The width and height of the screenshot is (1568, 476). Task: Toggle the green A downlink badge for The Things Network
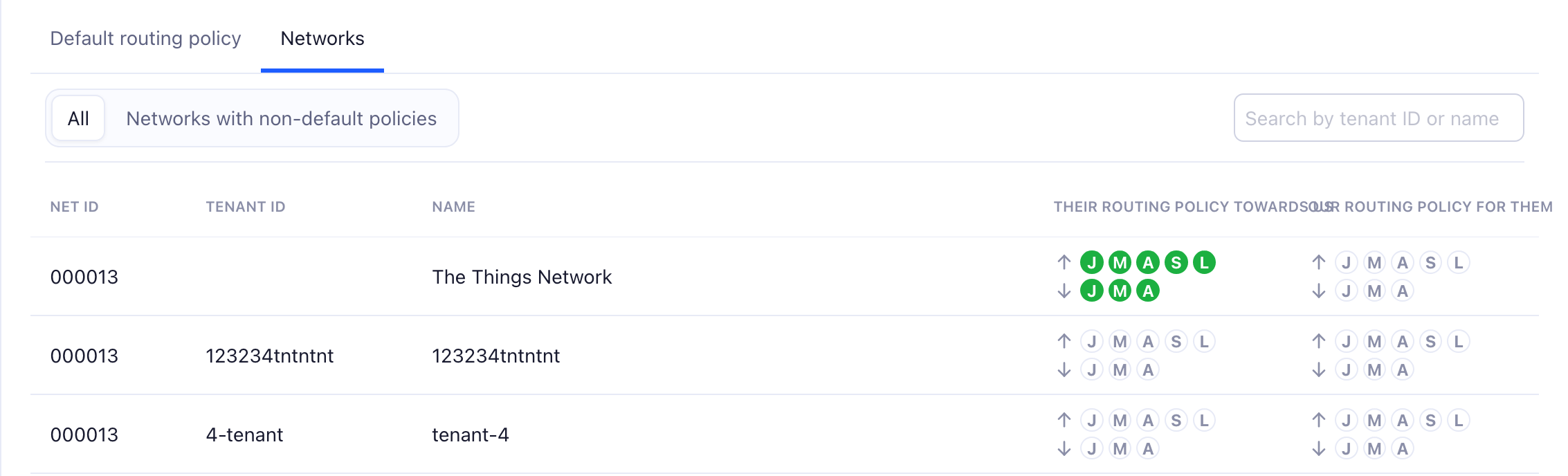pos(1147,291)
